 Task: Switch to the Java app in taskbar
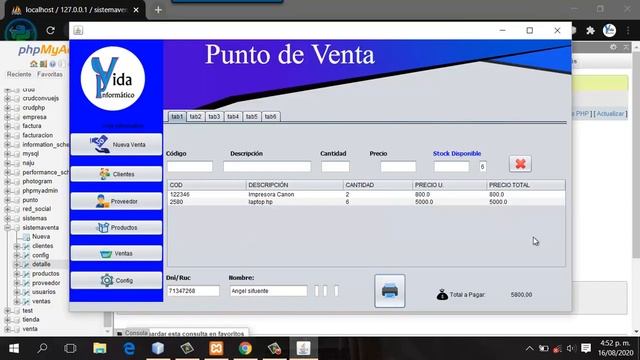303,348
